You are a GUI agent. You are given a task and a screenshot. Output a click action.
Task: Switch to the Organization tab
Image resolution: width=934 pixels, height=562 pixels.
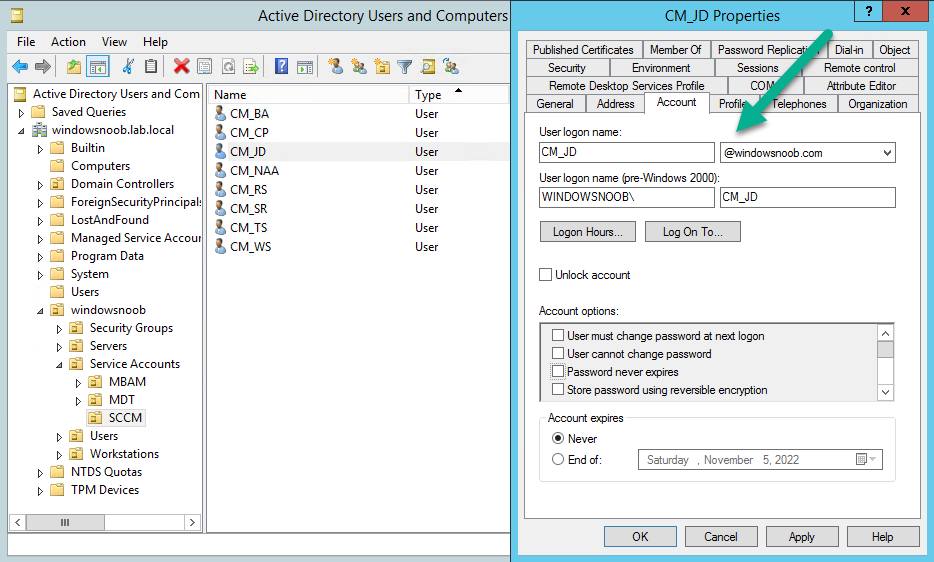(877, 104)
